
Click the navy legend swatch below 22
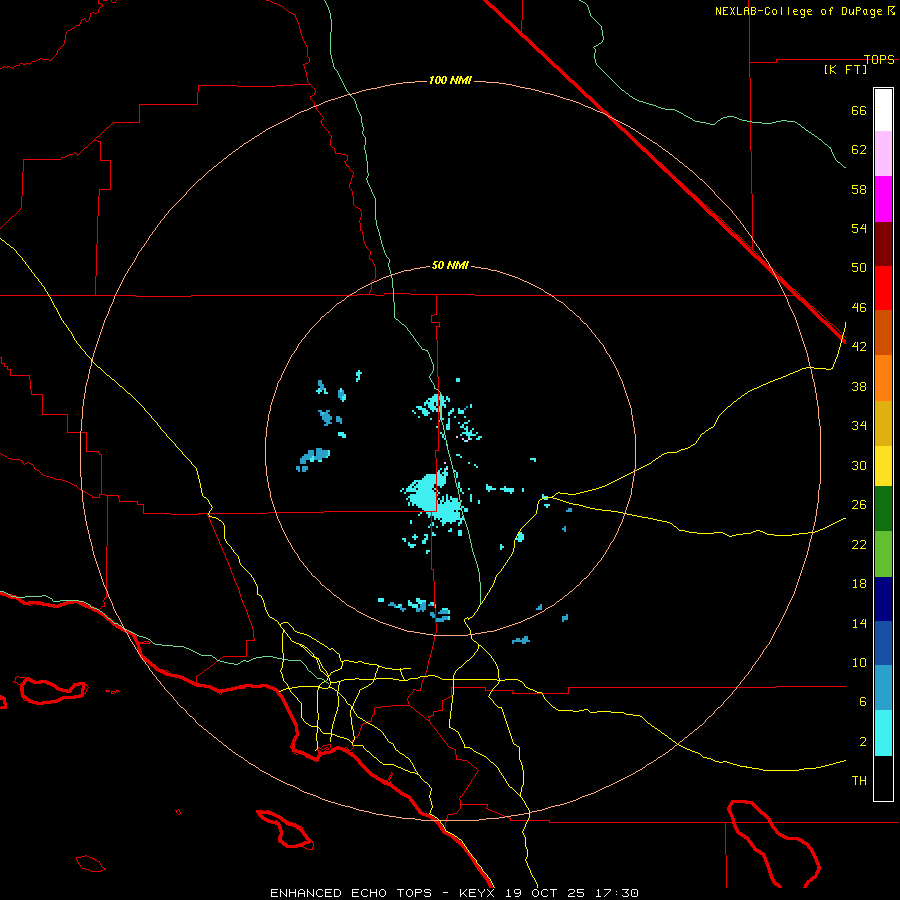883,599
